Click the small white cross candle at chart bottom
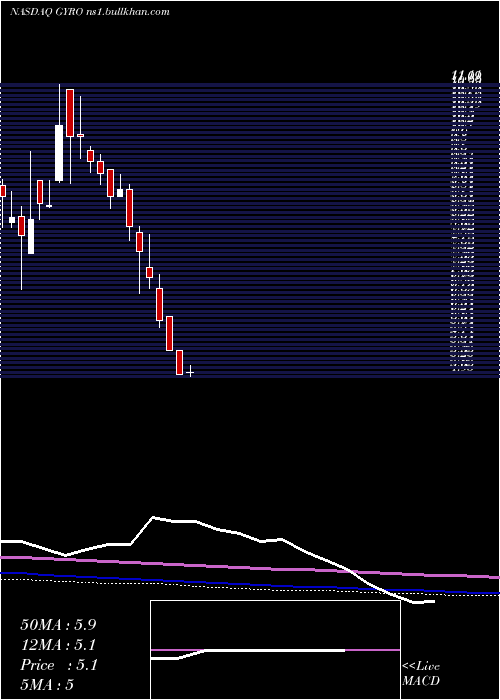 (191, 372)
